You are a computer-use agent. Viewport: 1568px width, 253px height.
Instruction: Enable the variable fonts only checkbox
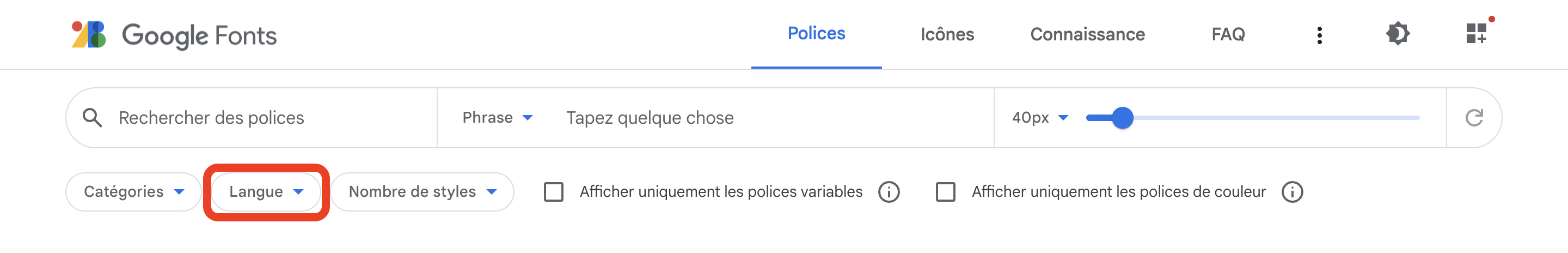point(553,192)
